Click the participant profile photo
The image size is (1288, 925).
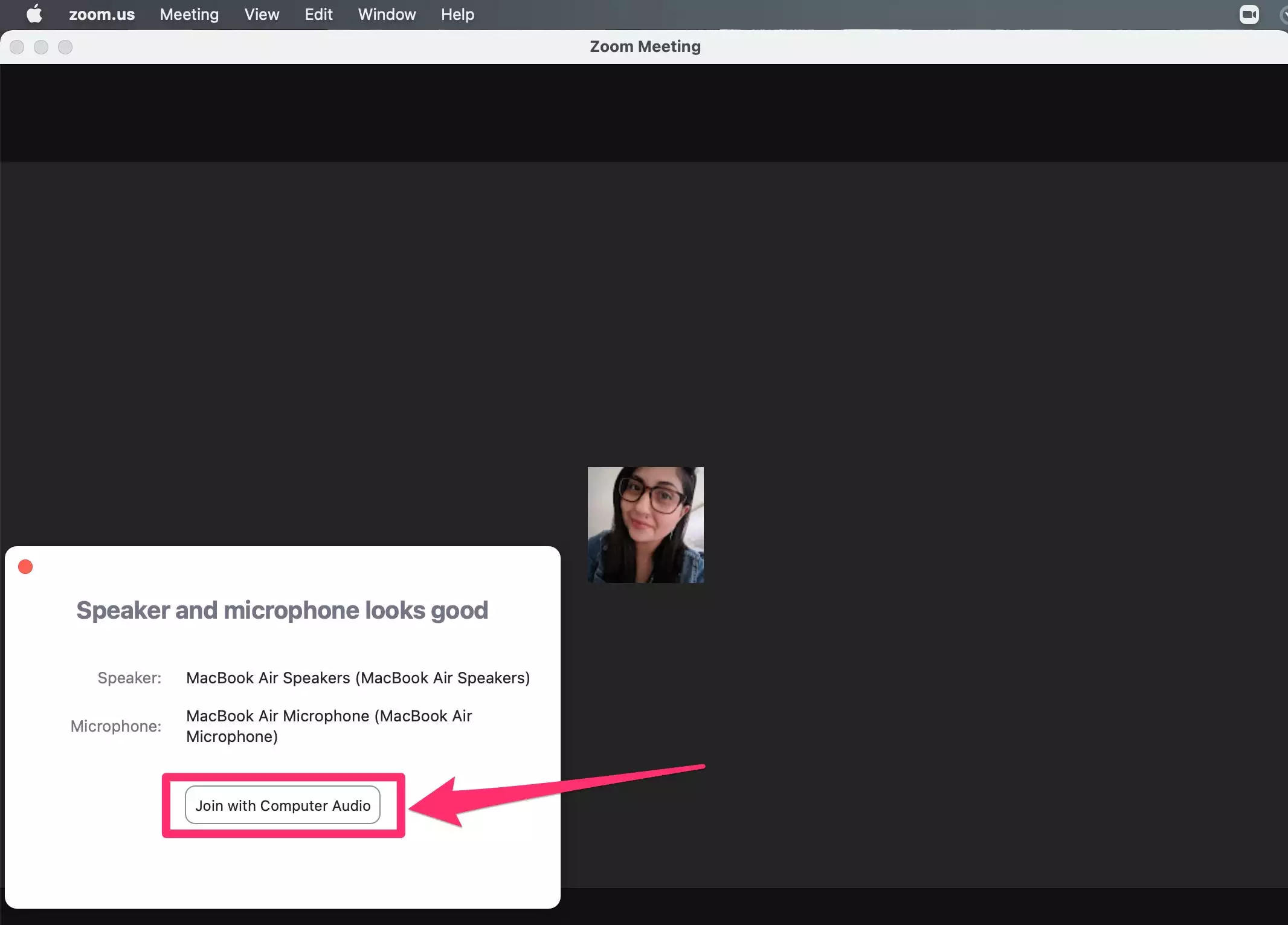click(x=645, y=524)
